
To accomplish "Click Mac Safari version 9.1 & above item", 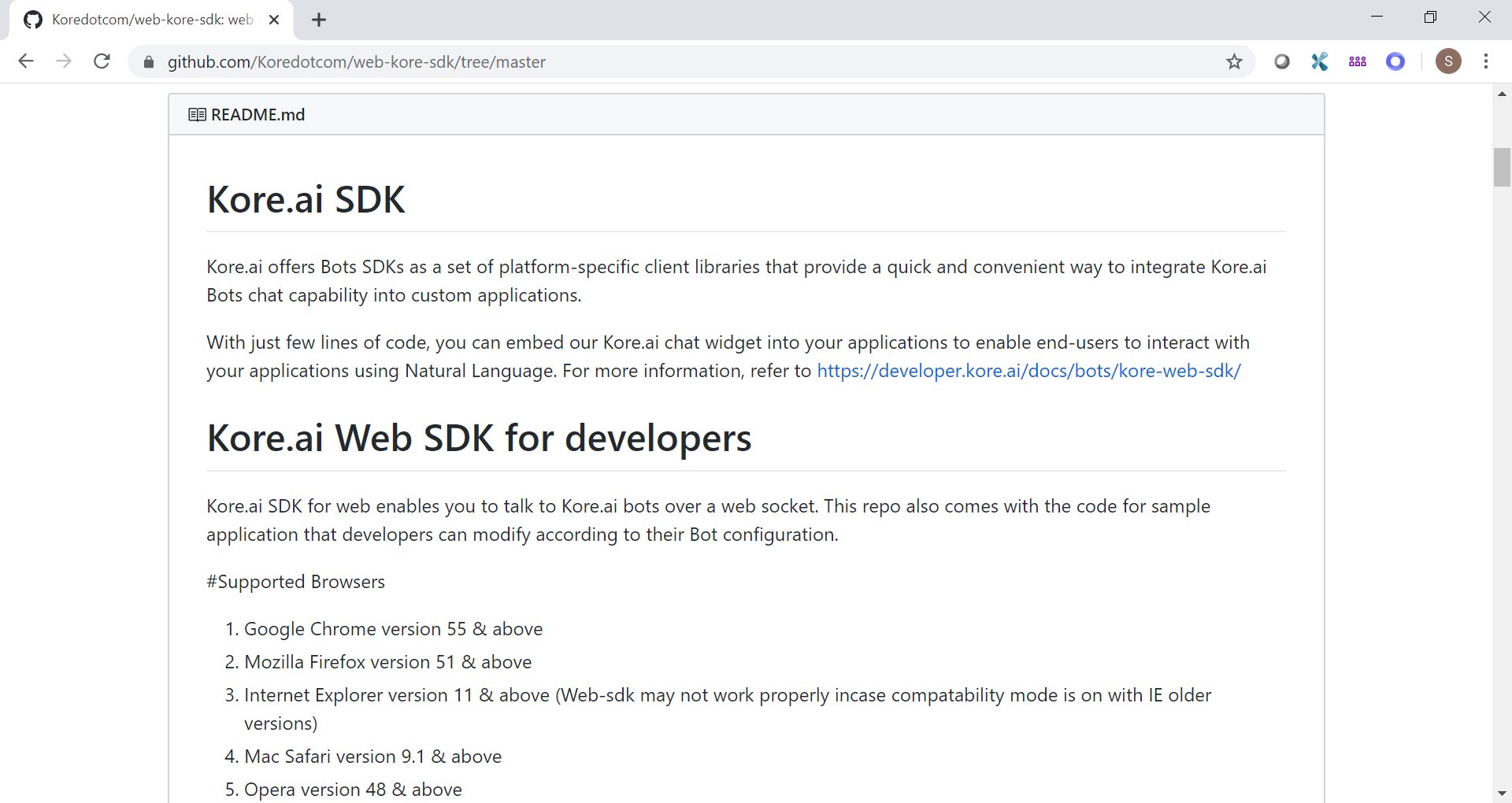I will [x=372, y=757].
